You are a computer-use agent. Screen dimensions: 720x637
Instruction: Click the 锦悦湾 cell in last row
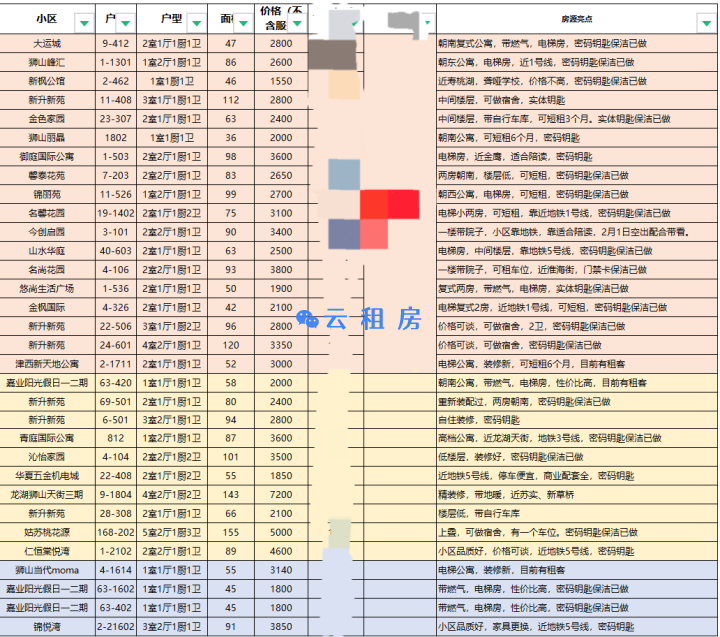click(47, 627)
